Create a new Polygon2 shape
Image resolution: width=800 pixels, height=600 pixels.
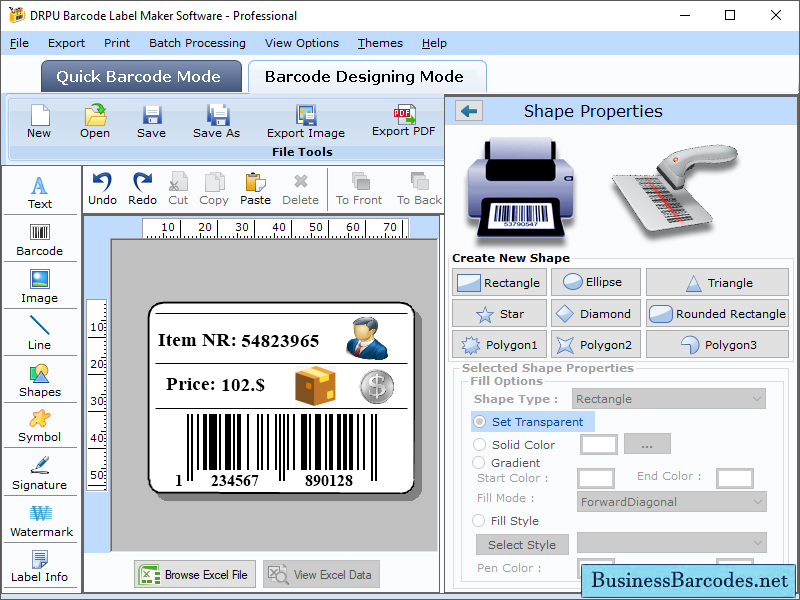pos(595,345)
